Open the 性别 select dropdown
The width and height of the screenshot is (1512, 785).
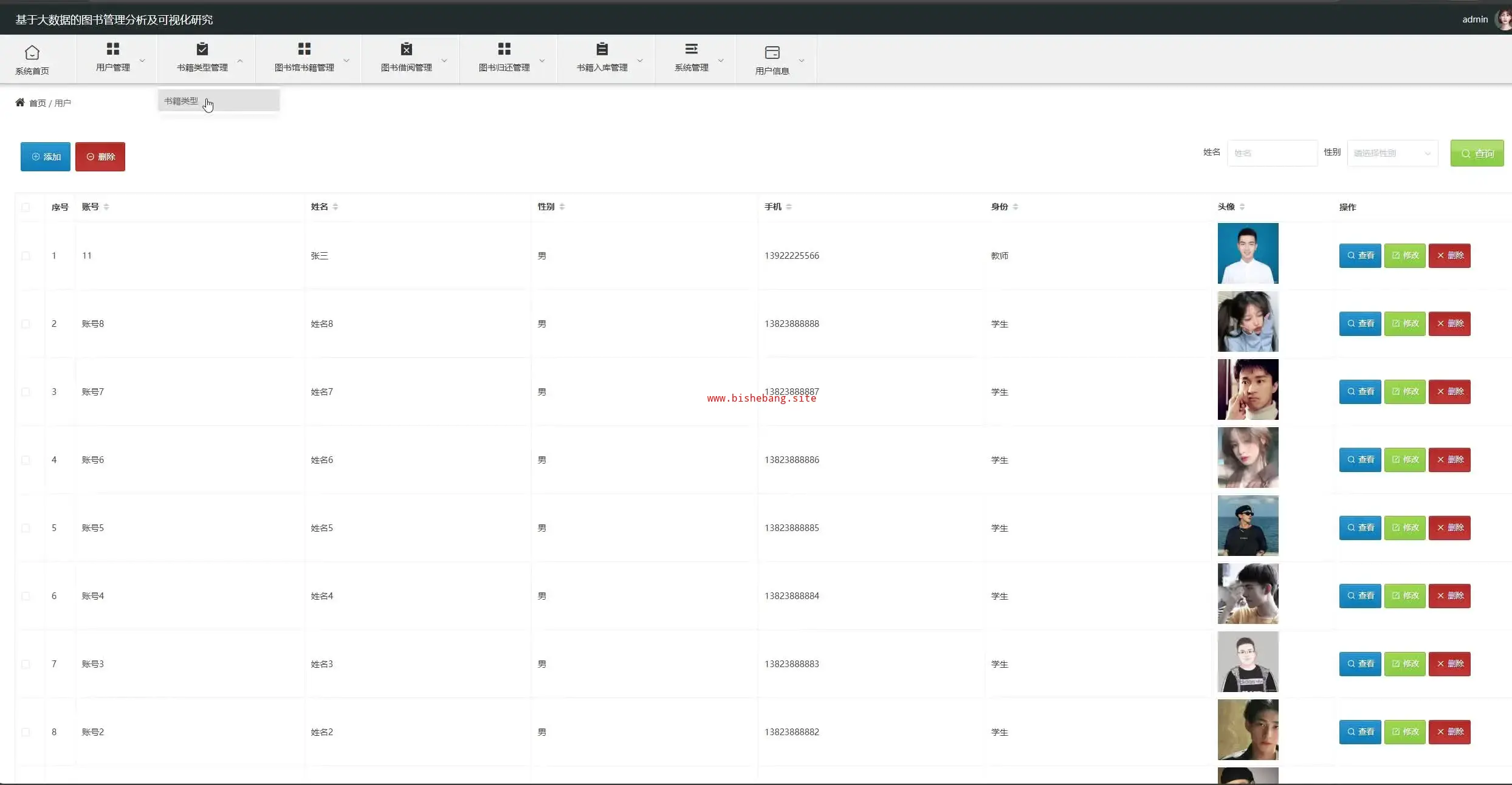(x=1392, y=153)
